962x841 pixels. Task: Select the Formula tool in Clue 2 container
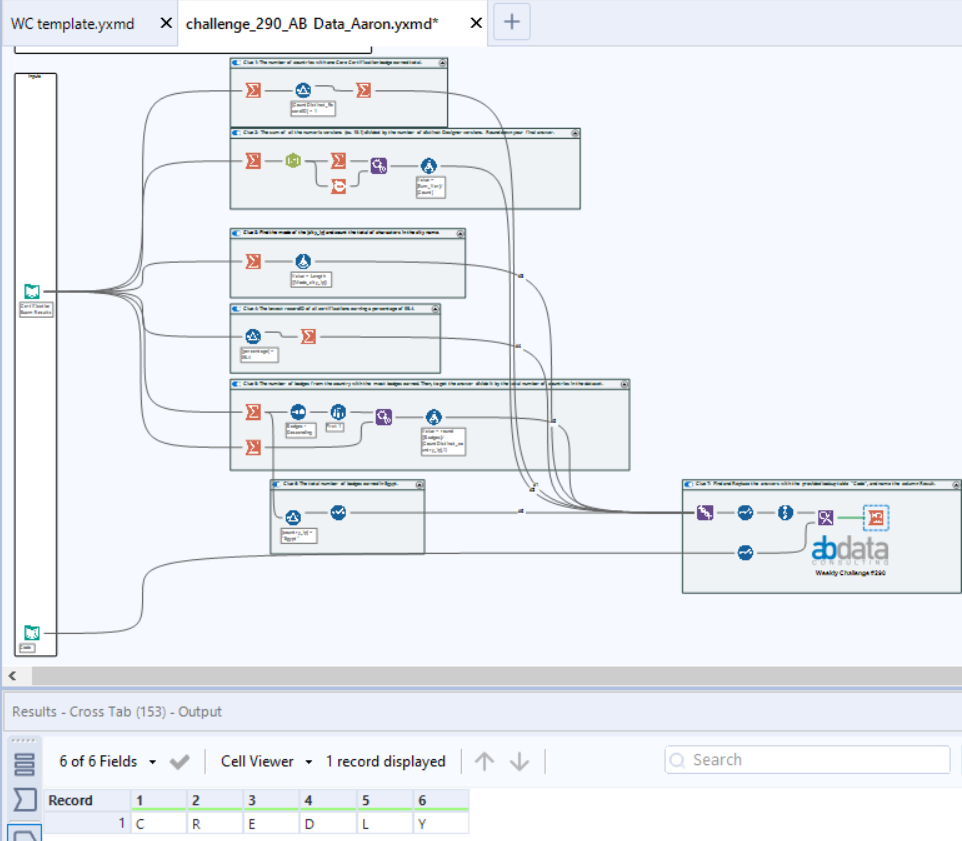(429, 166)
